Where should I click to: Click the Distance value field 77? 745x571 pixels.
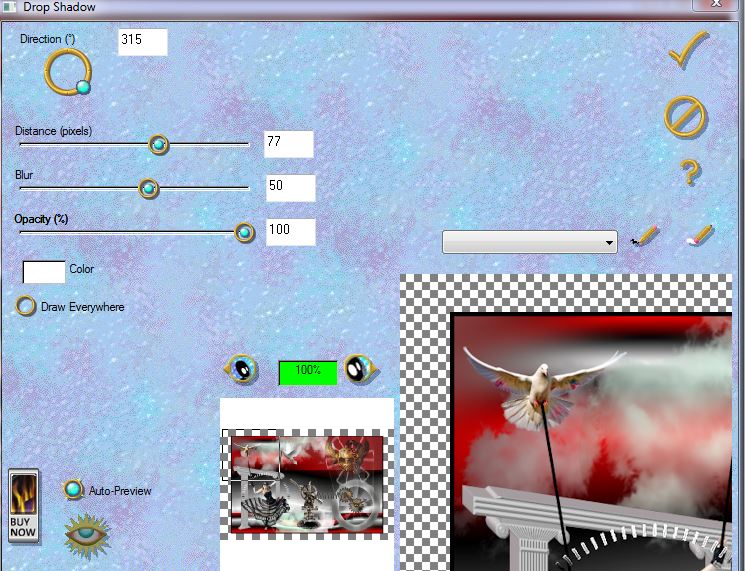(289, 144)
